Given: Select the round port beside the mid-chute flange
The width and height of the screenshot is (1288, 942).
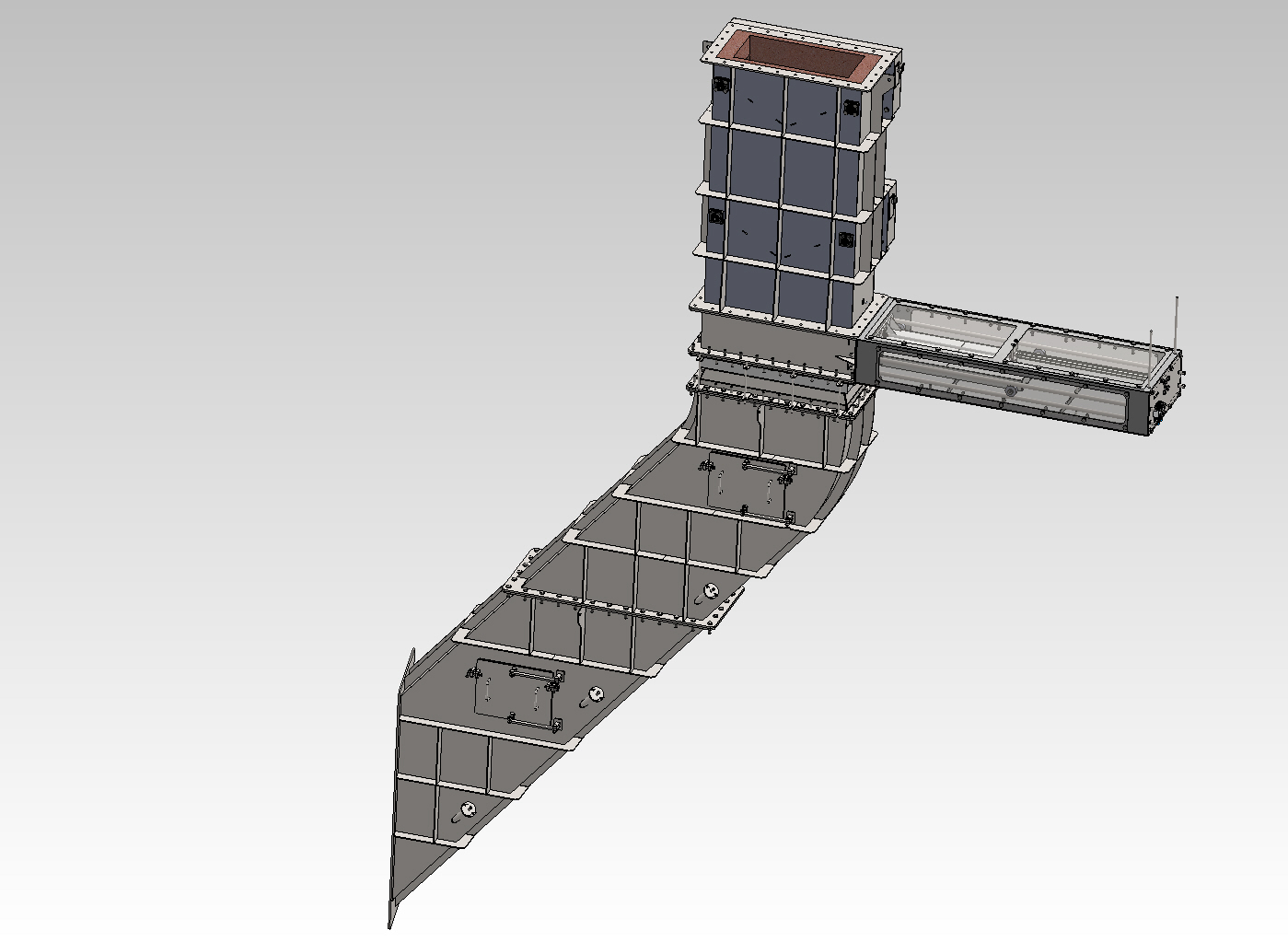Looking at the screenshot, I should pos(710,590).
